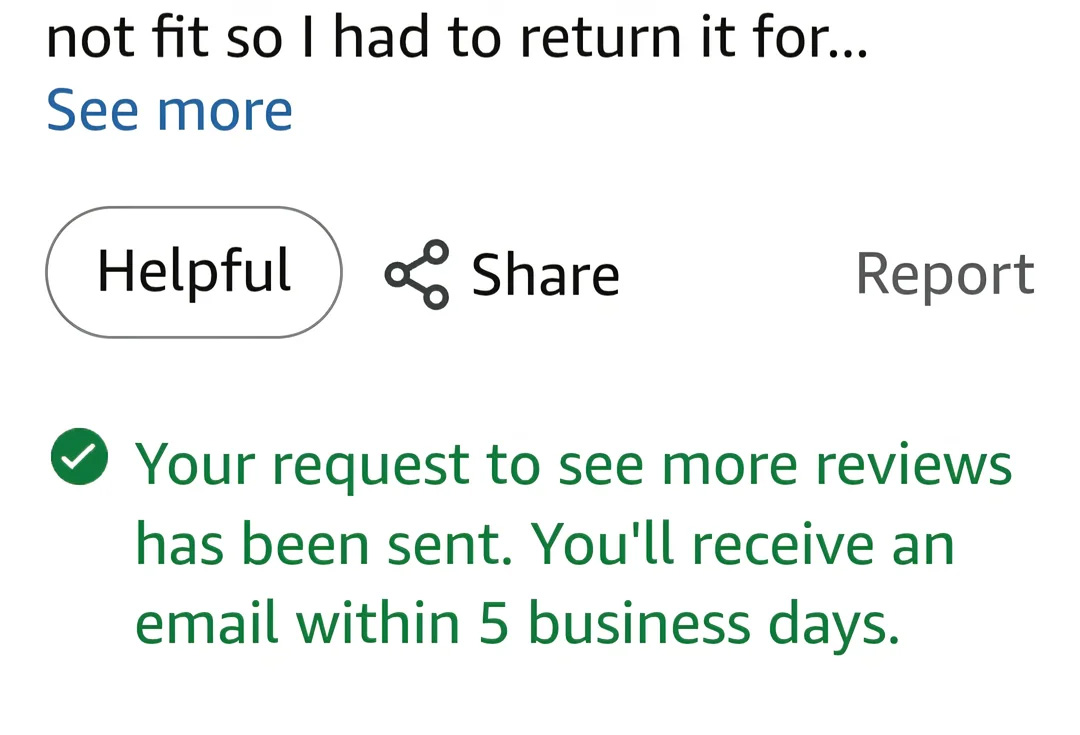
Task: Click the words 'not fit' in the review
Action: point(127,37)
